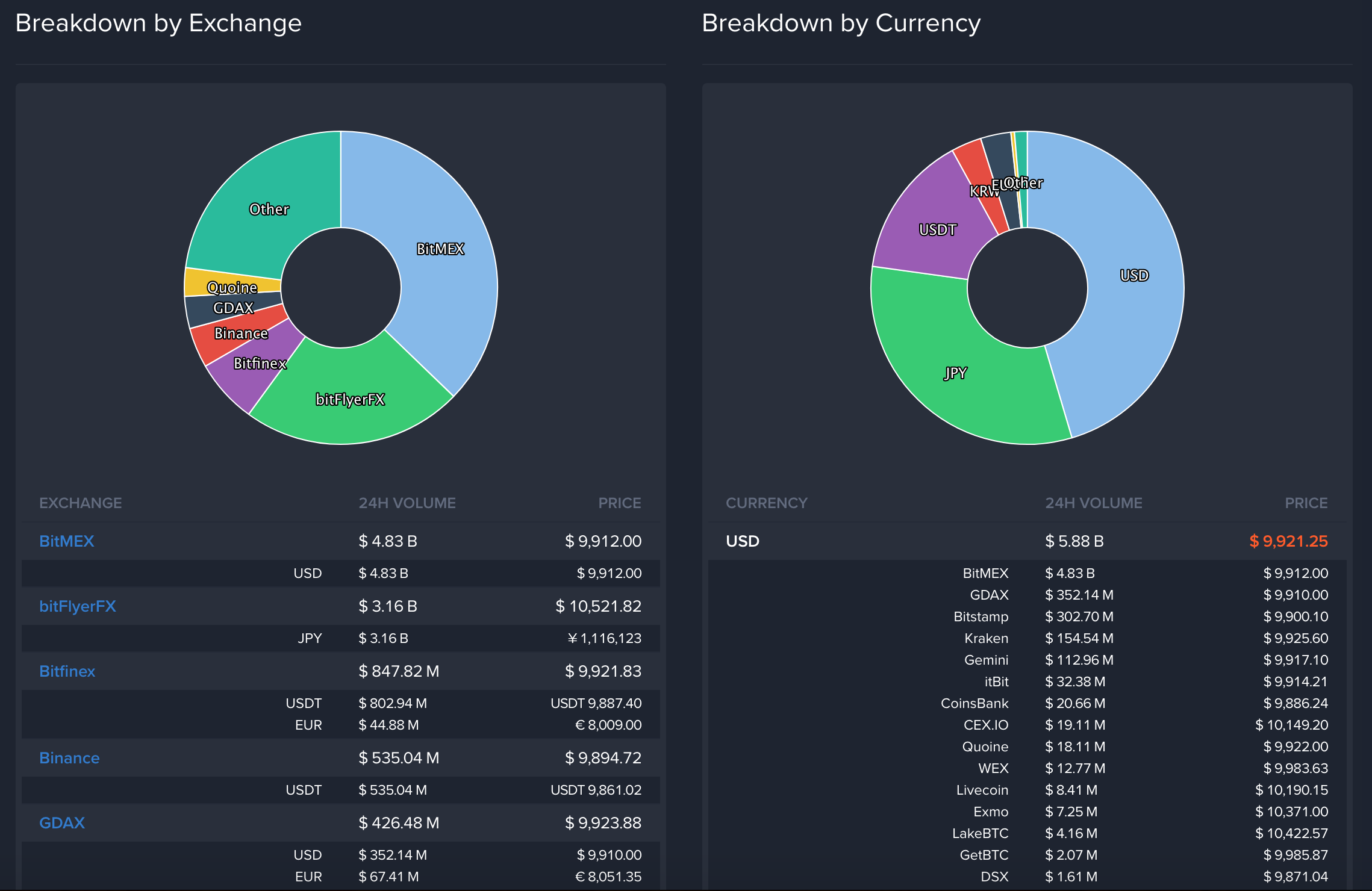The height and width of the screenshot is (891, 1372).
Task: Click LakeBTC price $ 10,422.57
Action: (1291, 833)
